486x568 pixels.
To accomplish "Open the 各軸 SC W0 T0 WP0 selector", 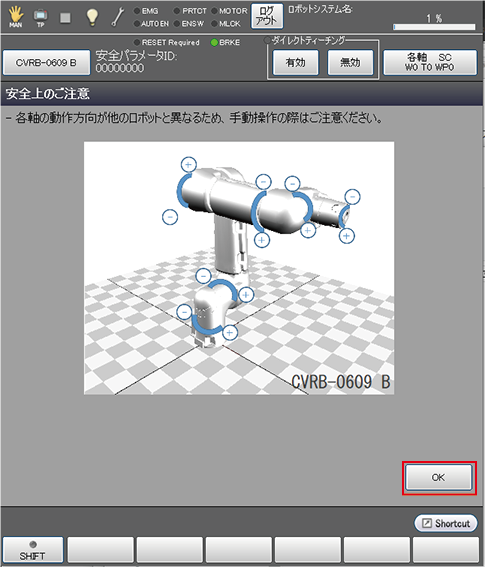I will click(x=430, y=62).
